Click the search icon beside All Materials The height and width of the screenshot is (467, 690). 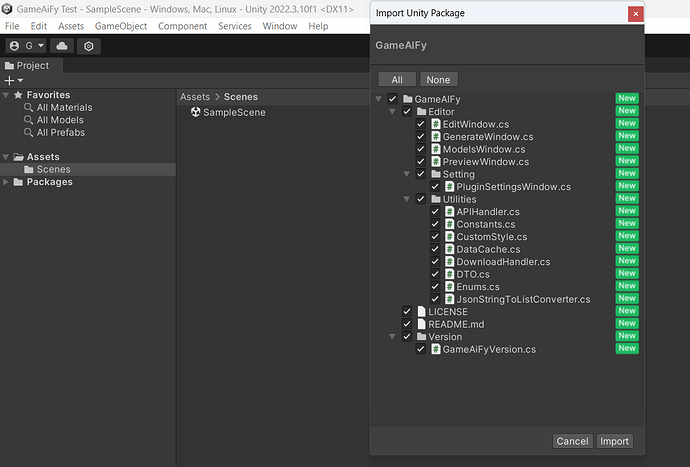tap(29, 107)
